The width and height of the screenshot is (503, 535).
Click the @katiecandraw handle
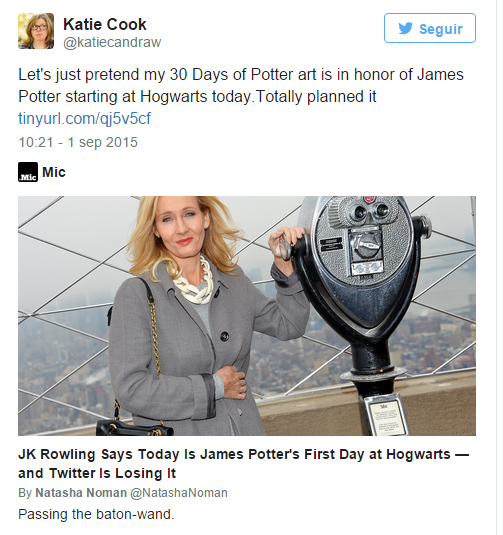tap(112, 42)
